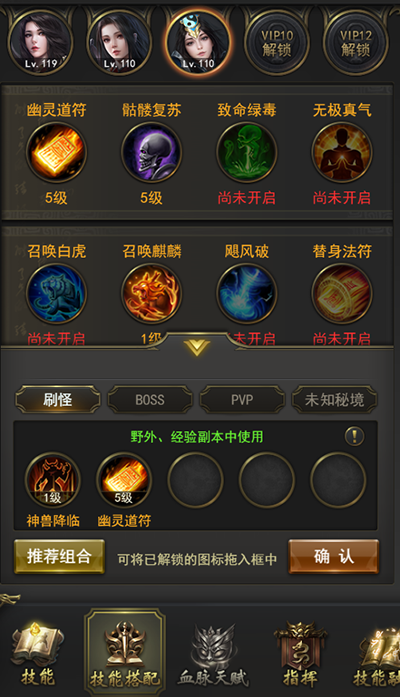Image resolution: width=400 pixels, height=697 pixels.
Task: Select the VIP10 解锁 locked hero slot
Action: pos(277,42)
